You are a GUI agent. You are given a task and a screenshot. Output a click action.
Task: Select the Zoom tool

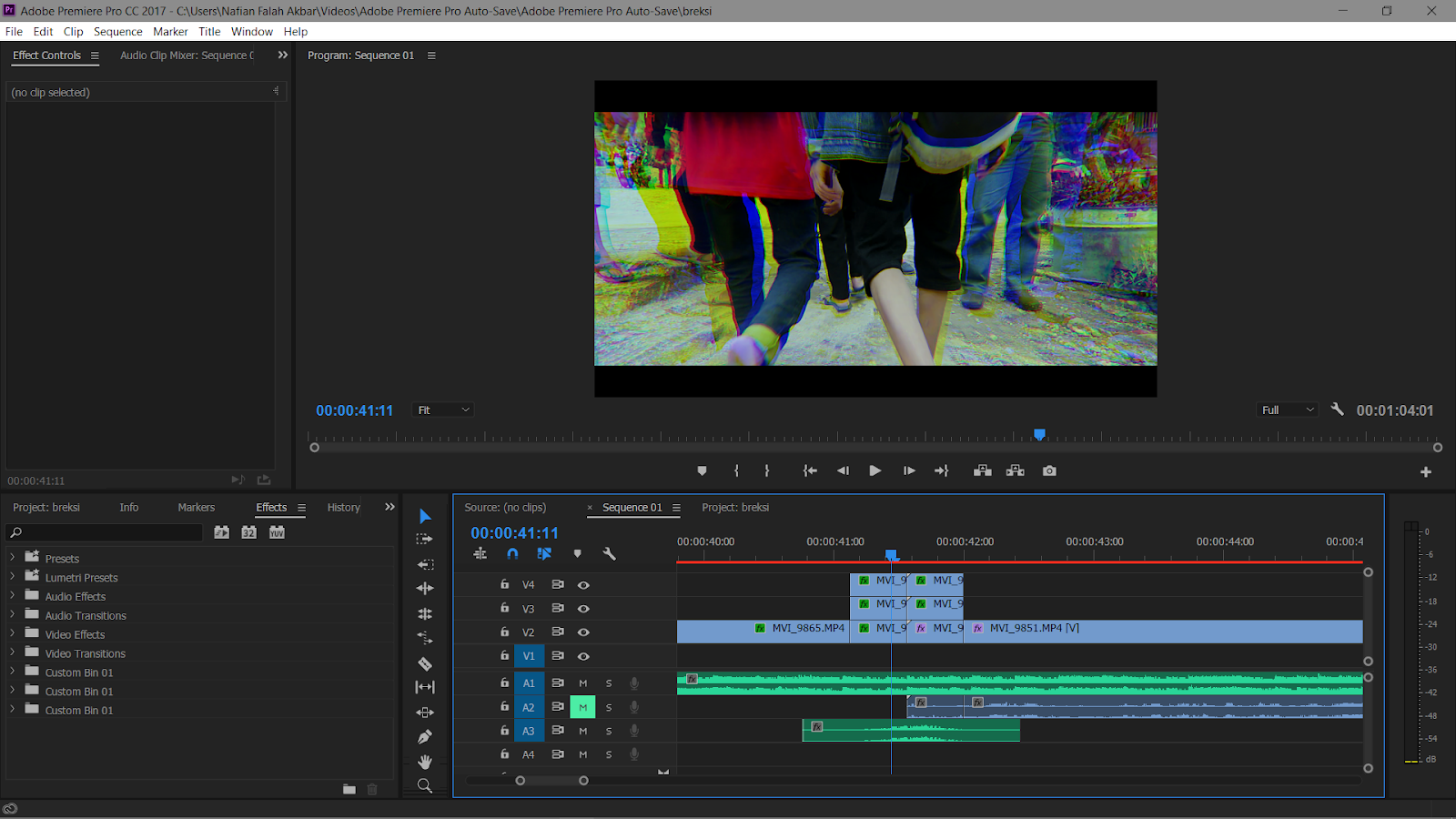click(424, 786)
